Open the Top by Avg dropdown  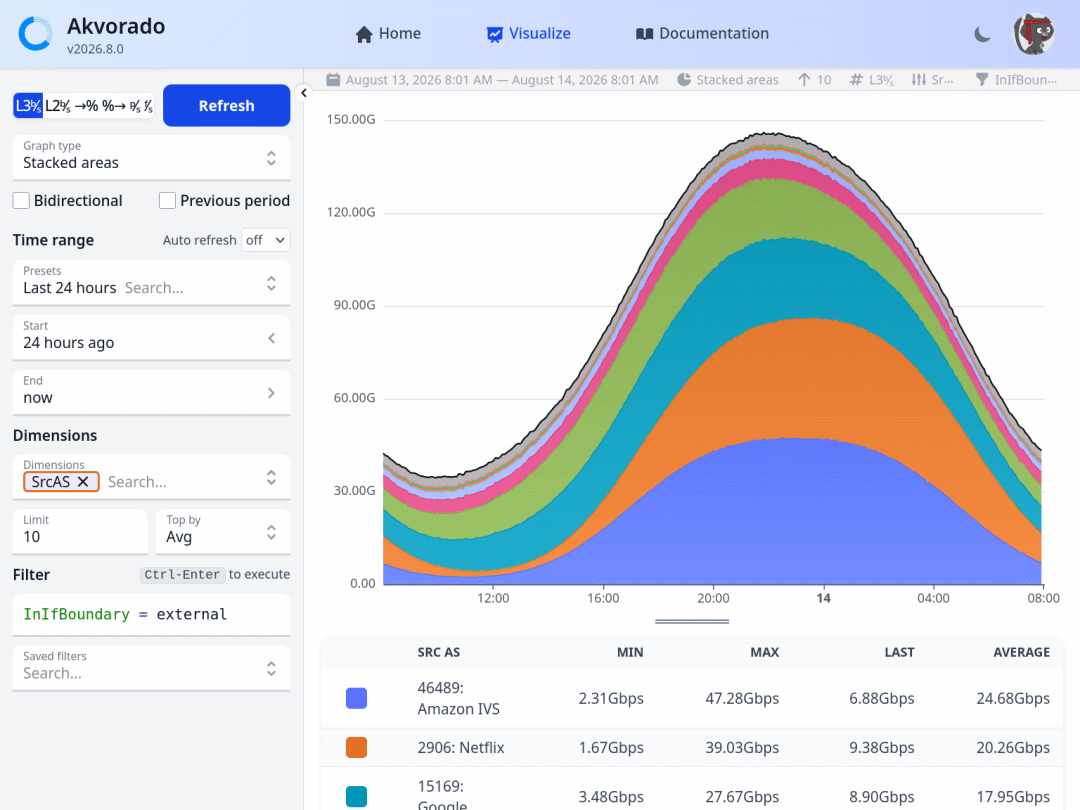pyautogui.click(x=223, y=532)
